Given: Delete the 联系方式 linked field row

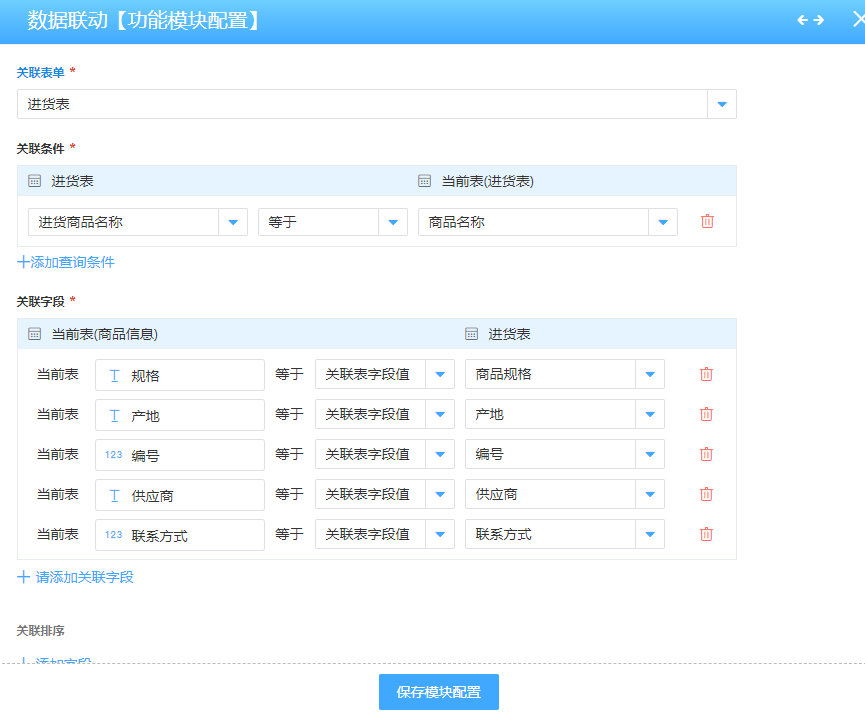Looking at the screenshot, I should tap(706, 534).
